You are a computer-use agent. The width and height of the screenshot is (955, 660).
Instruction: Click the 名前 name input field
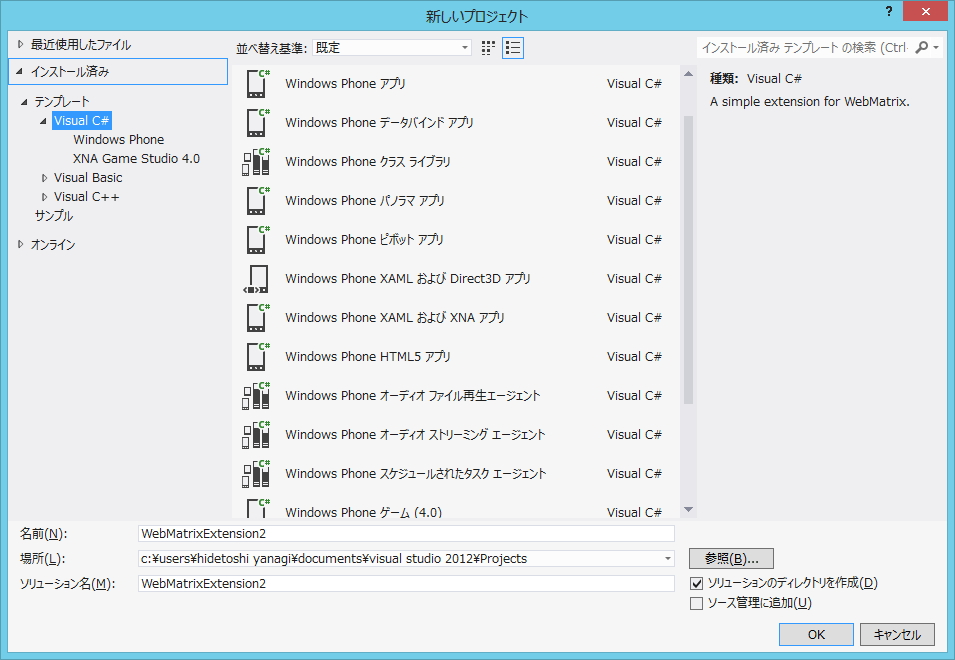406,533
